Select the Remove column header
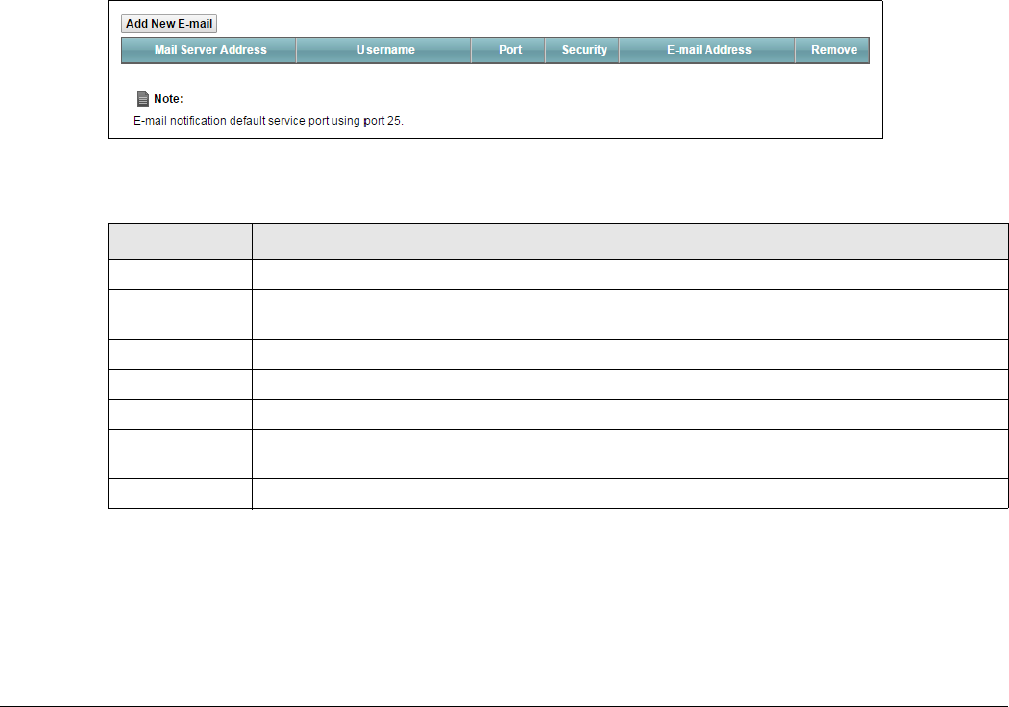 833,50
